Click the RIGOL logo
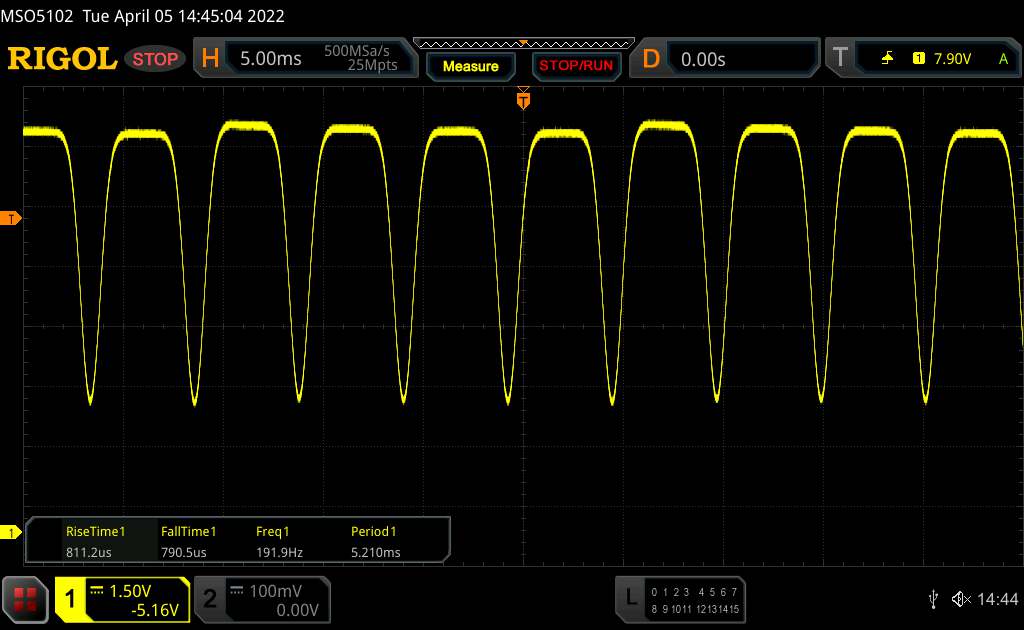Image resolution: width=1024 pixels, height=630 pixels. pyautogui.click(x=62, y=59)
